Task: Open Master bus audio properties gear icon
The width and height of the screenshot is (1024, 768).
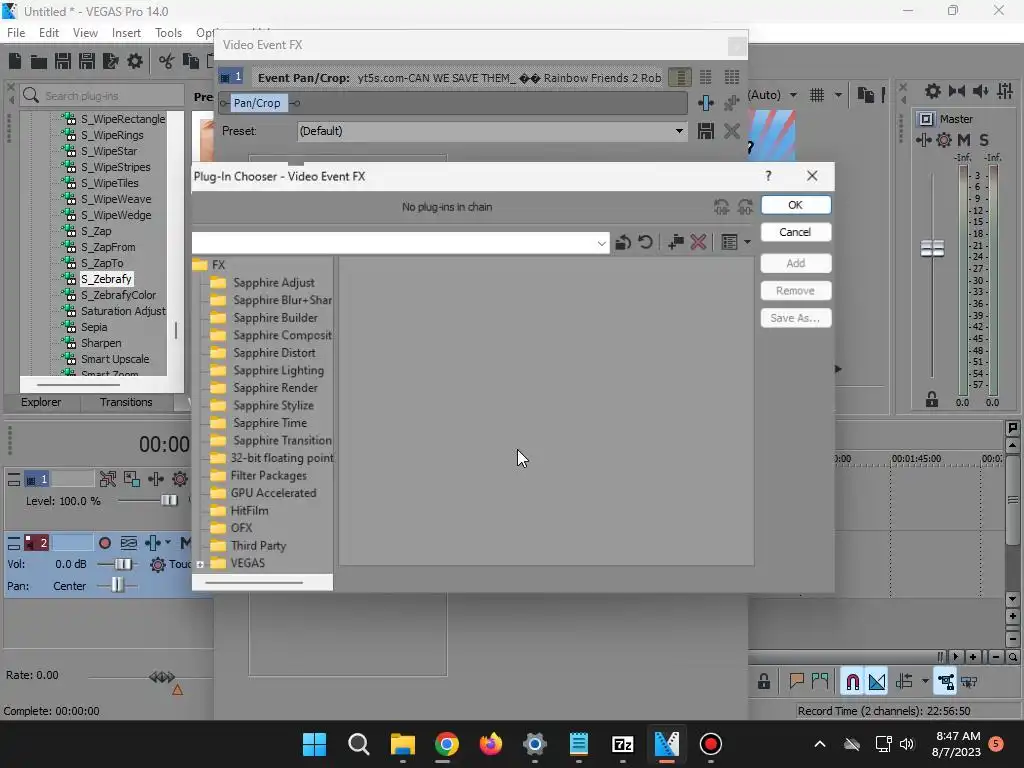Action: click(x=933, y=91)
